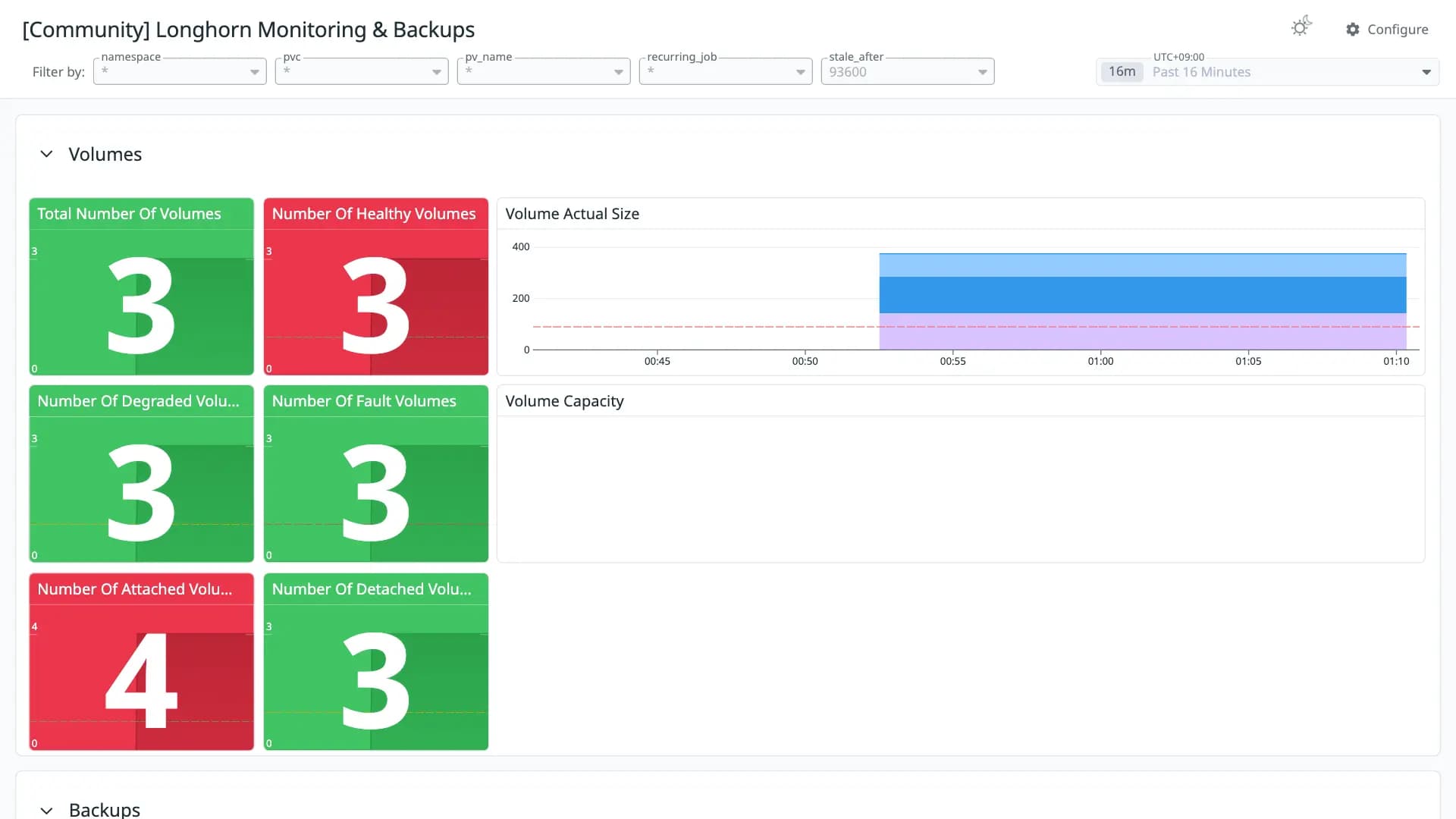The height and width of the screenshot is (819, 1456).
Task: Click the Volume Capacity title
Action: [565, 401]
